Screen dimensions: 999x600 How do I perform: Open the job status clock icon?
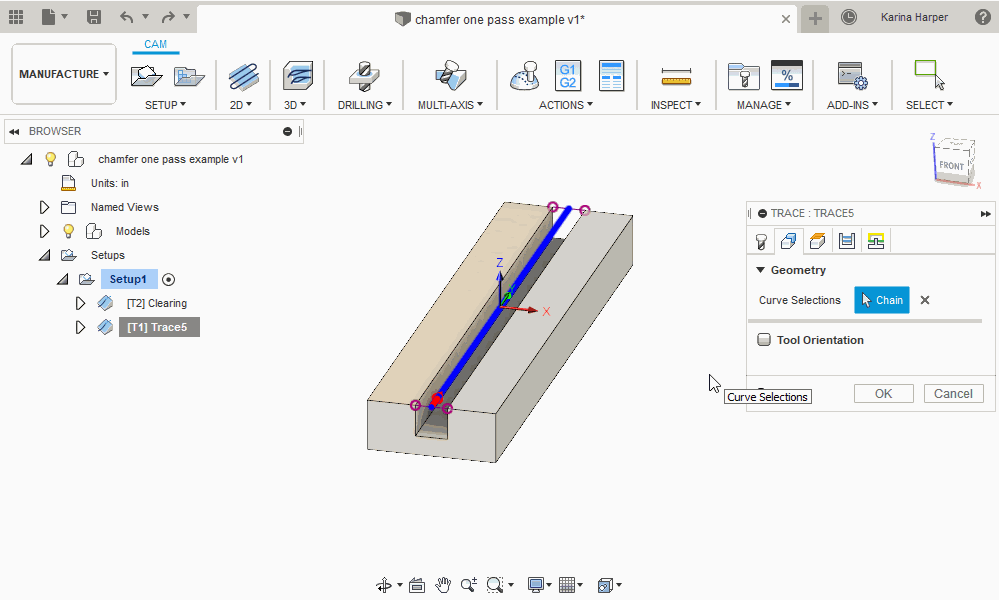click(x=849, y=17)
